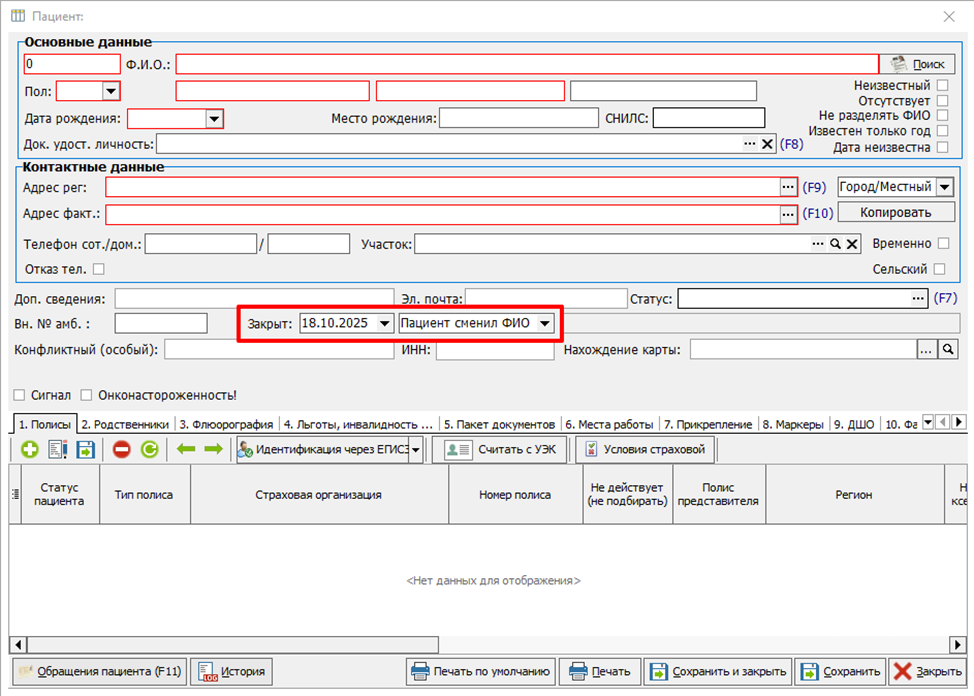The image size is (974, 696).
Task: Open the Город/Местный dropdown
Action: pos(944,187)
